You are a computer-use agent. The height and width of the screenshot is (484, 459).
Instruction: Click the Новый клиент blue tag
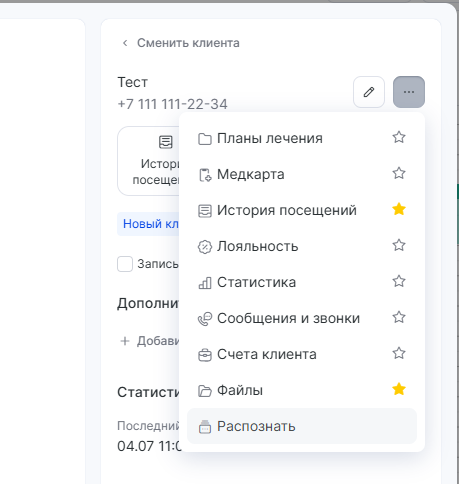(x=148, y=224)
